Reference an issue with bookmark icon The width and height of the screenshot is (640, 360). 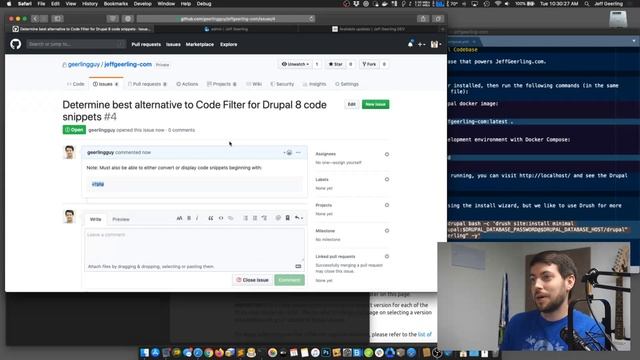(x=287, y=218)
